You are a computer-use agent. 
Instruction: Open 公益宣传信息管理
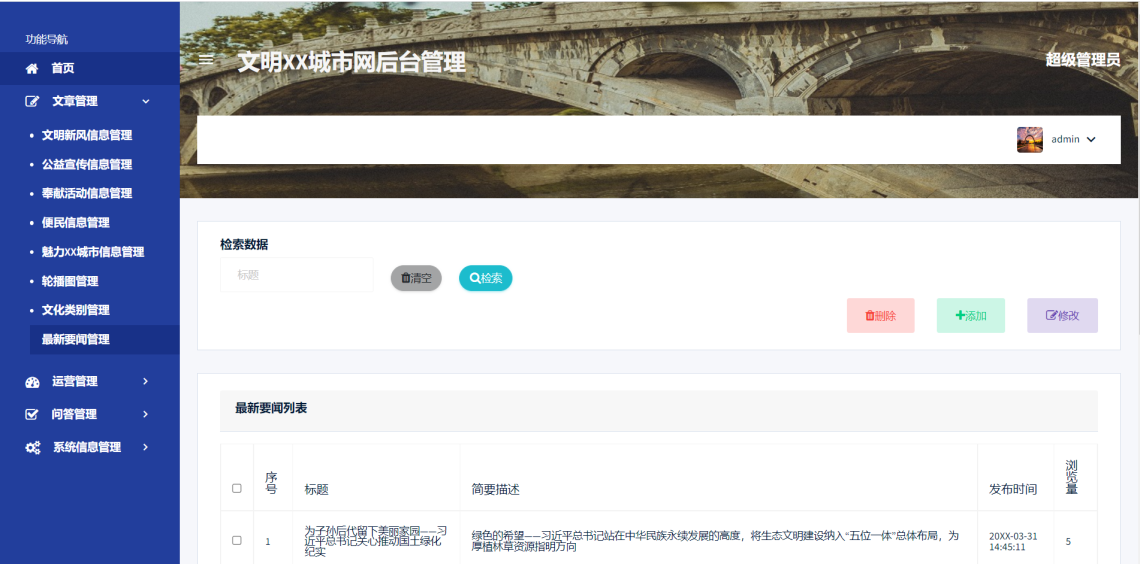pyautogui.click(x=87, y=164)
